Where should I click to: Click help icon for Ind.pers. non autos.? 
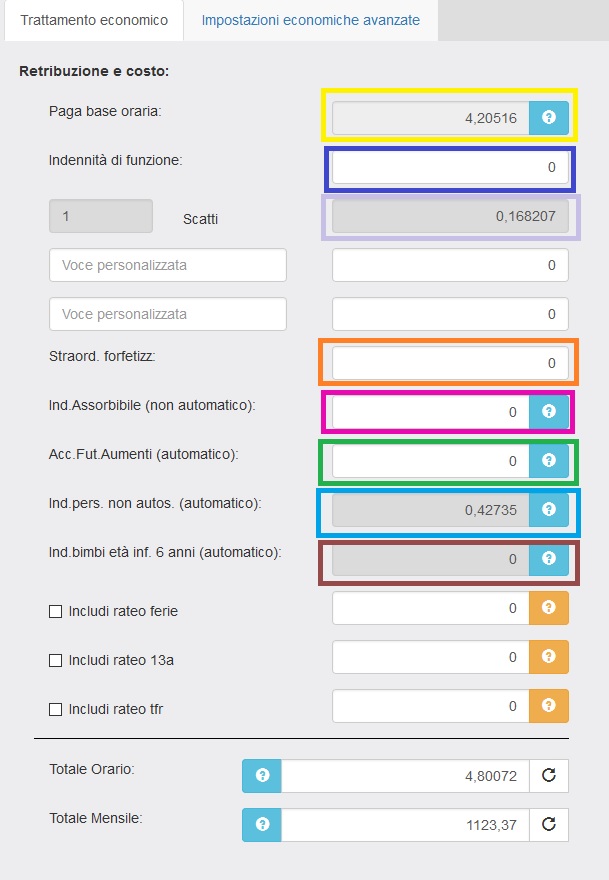[x=548, y=510]
